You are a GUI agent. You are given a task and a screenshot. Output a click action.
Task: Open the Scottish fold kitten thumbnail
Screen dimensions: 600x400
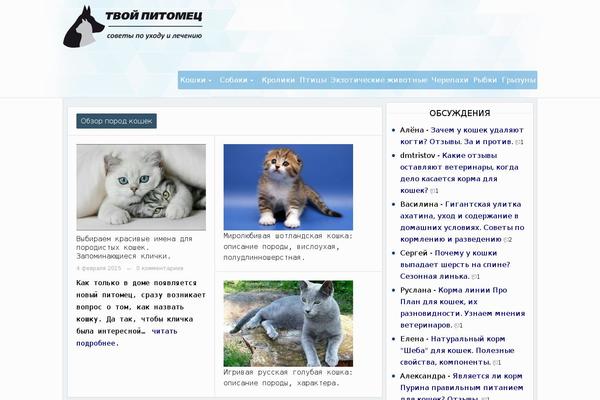pos(288,187)
